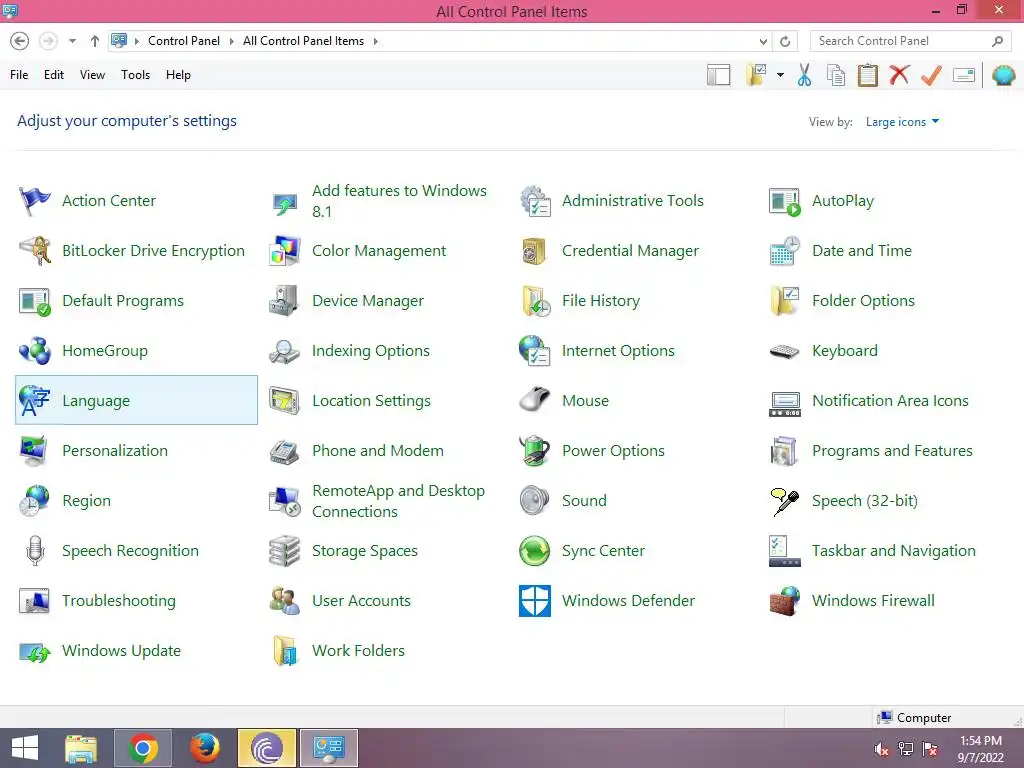The image size is (1024, 768).
Task: Open the View by Large icons dropdown
Action: point(902,122)
